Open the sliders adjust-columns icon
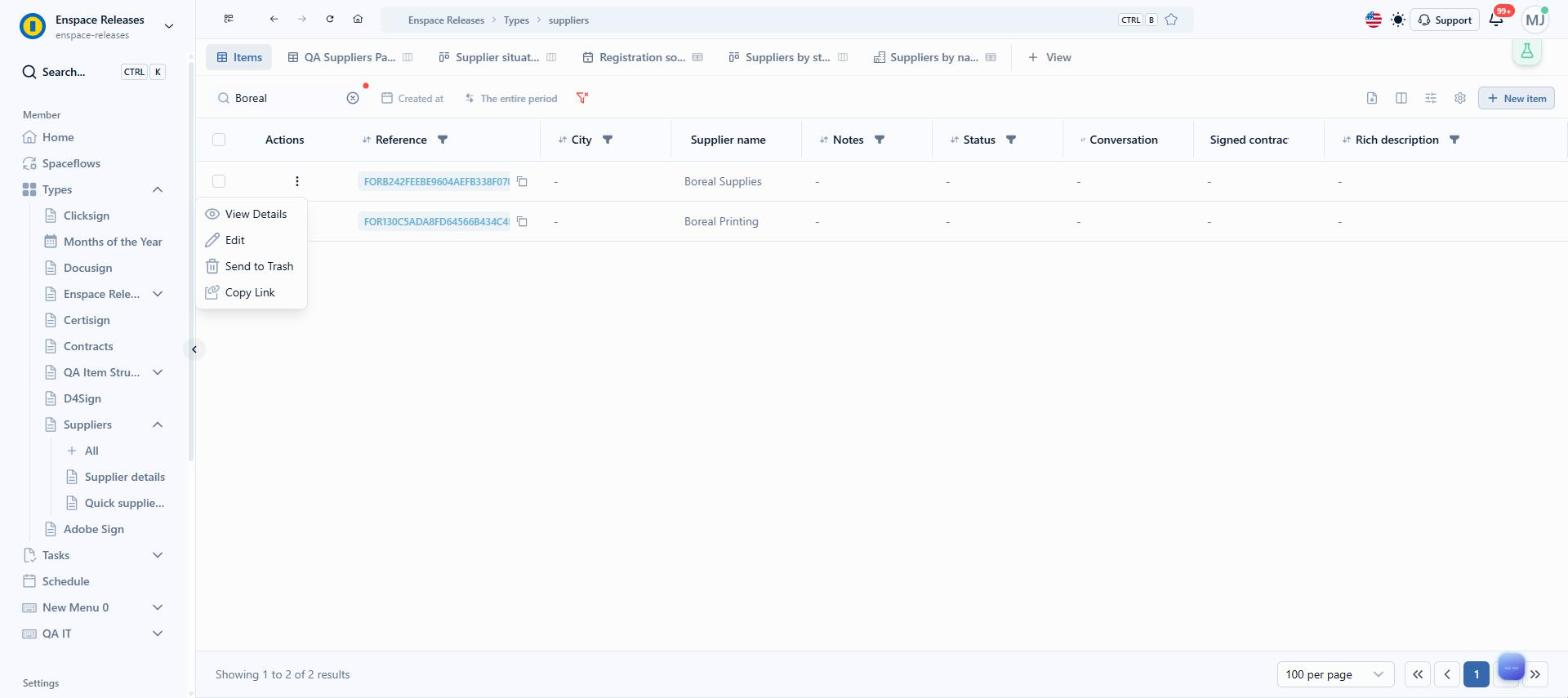 (1431, 98)
